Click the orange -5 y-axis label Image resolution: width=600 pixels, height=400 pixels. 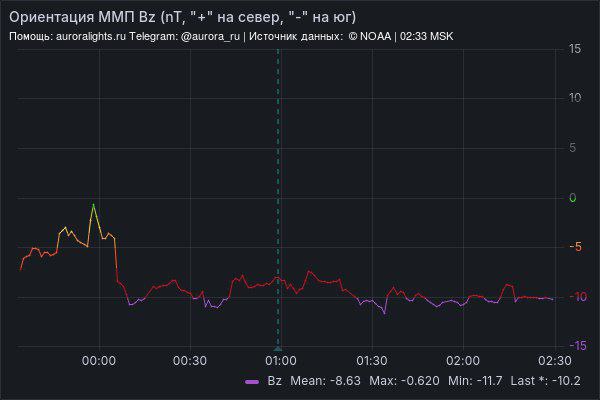point(576,247)
